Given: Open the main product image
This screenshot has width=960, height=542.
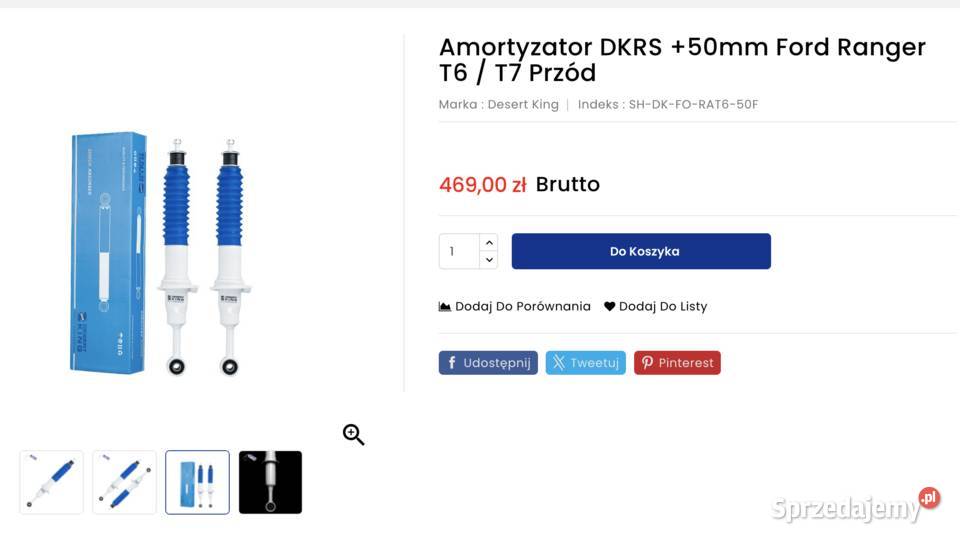Looking at the screenshot, I should (162, 253).
